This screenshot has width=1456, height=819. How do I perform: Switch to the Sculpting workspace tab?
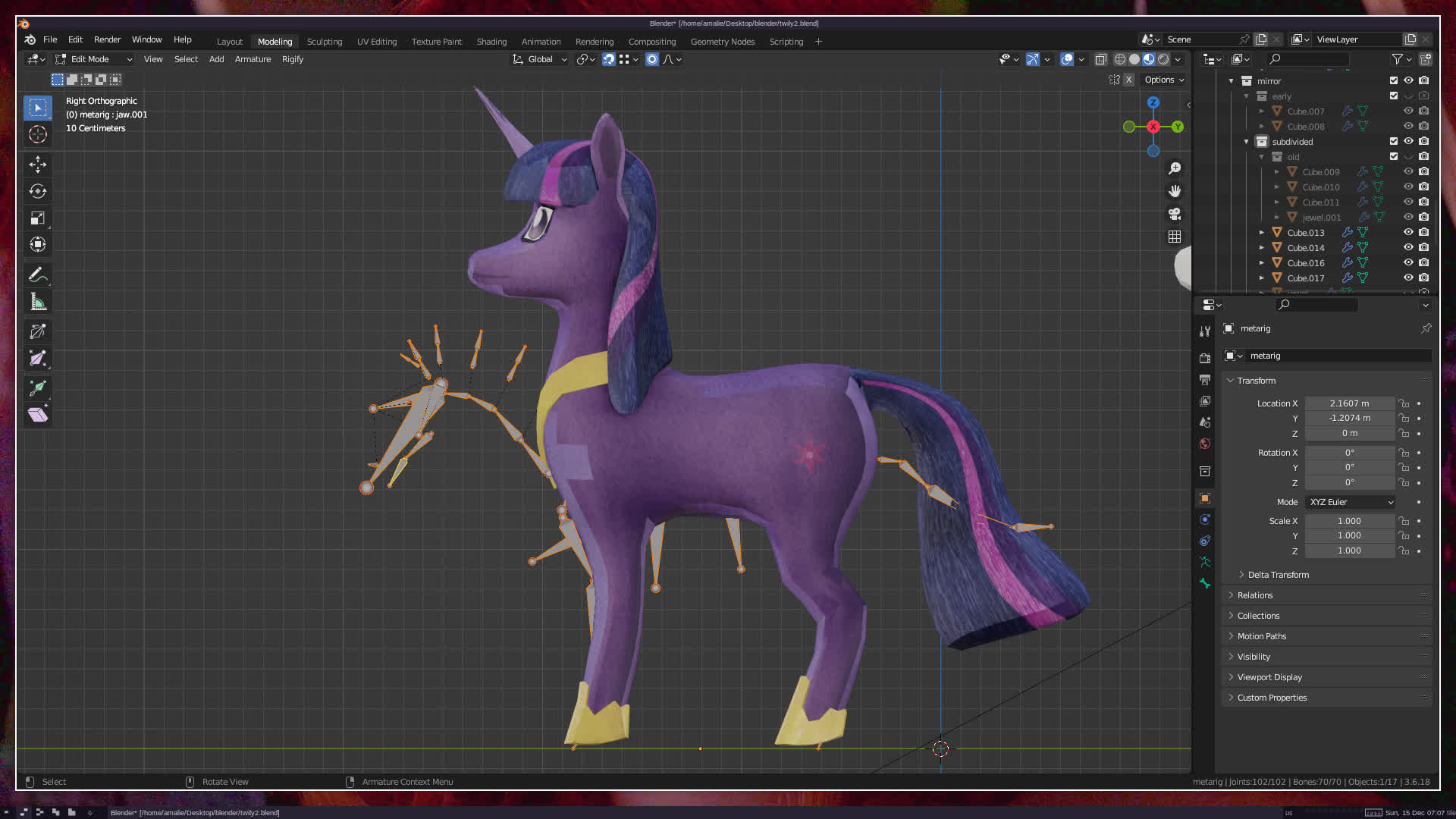click(324, 42)
